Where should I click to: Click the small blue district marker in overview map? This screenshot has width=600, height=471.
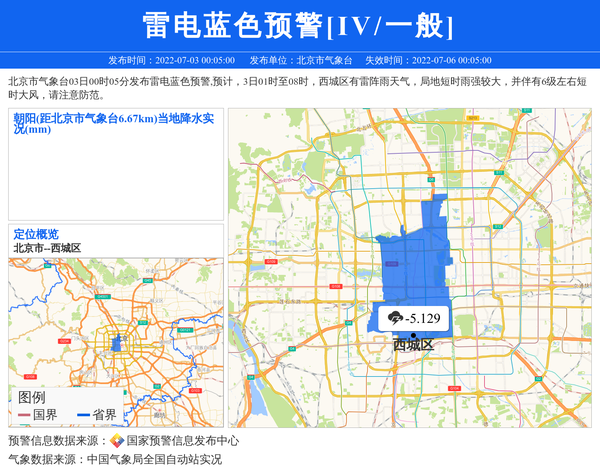point(116,343)
